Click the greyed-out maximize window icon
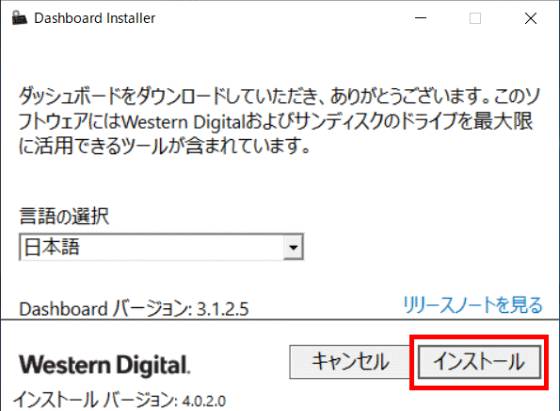 [x=475, y=18]
